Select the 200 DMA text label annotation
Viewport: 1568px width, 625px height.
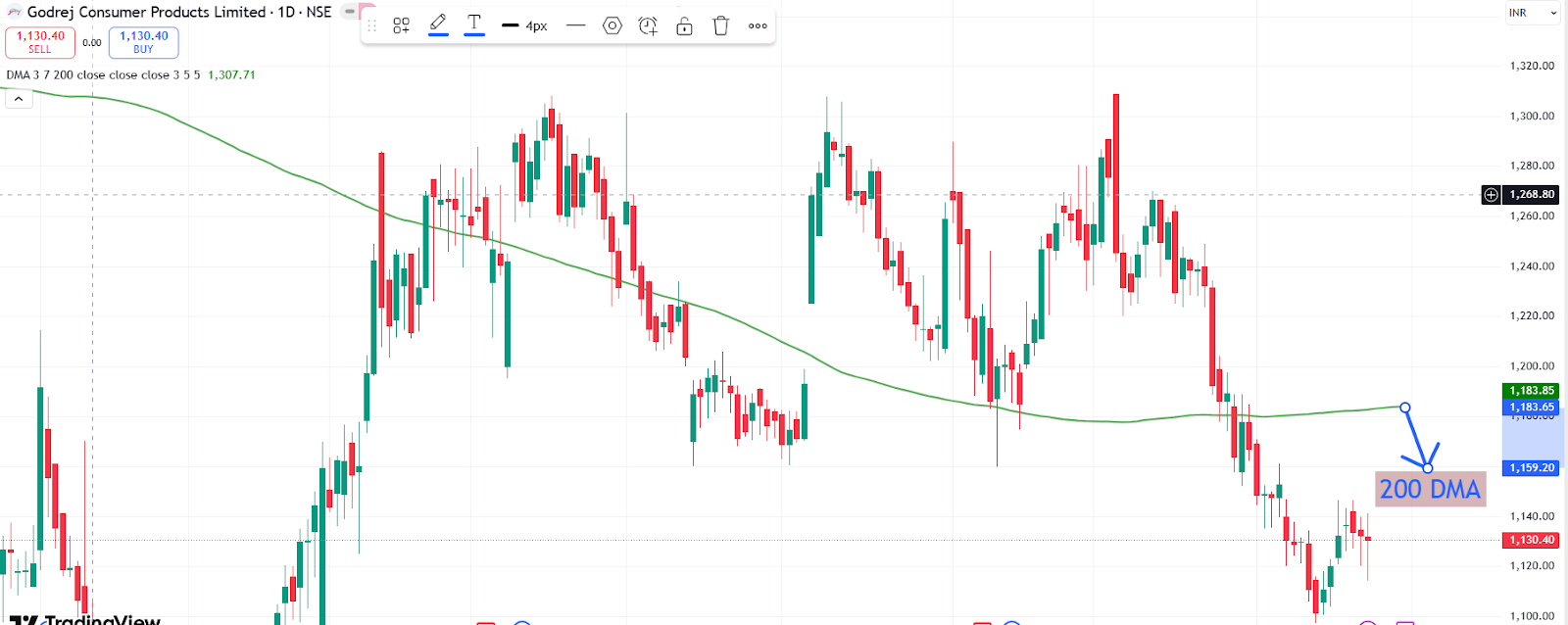click(1430, 489)
